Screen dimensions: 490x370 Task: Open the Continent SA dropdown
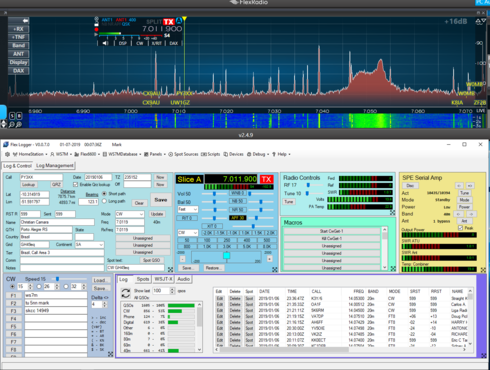click(89, 245)
